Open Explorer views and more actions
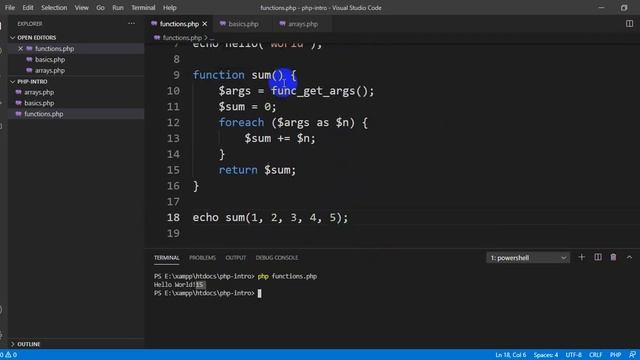 click(131, 24)
